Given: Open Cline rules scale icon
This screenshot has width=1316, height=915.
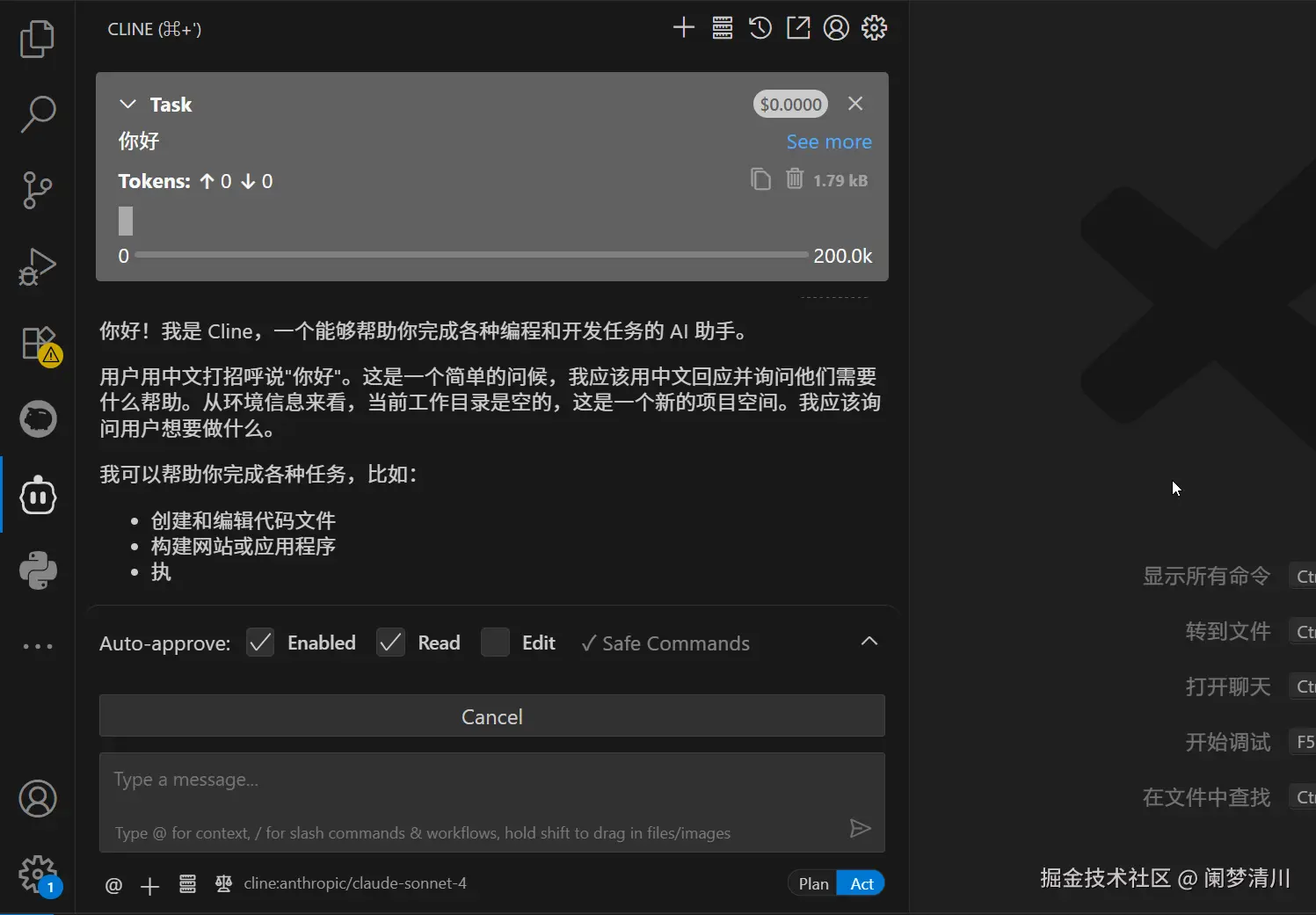Looking at the screenshot, I should 224,883.
